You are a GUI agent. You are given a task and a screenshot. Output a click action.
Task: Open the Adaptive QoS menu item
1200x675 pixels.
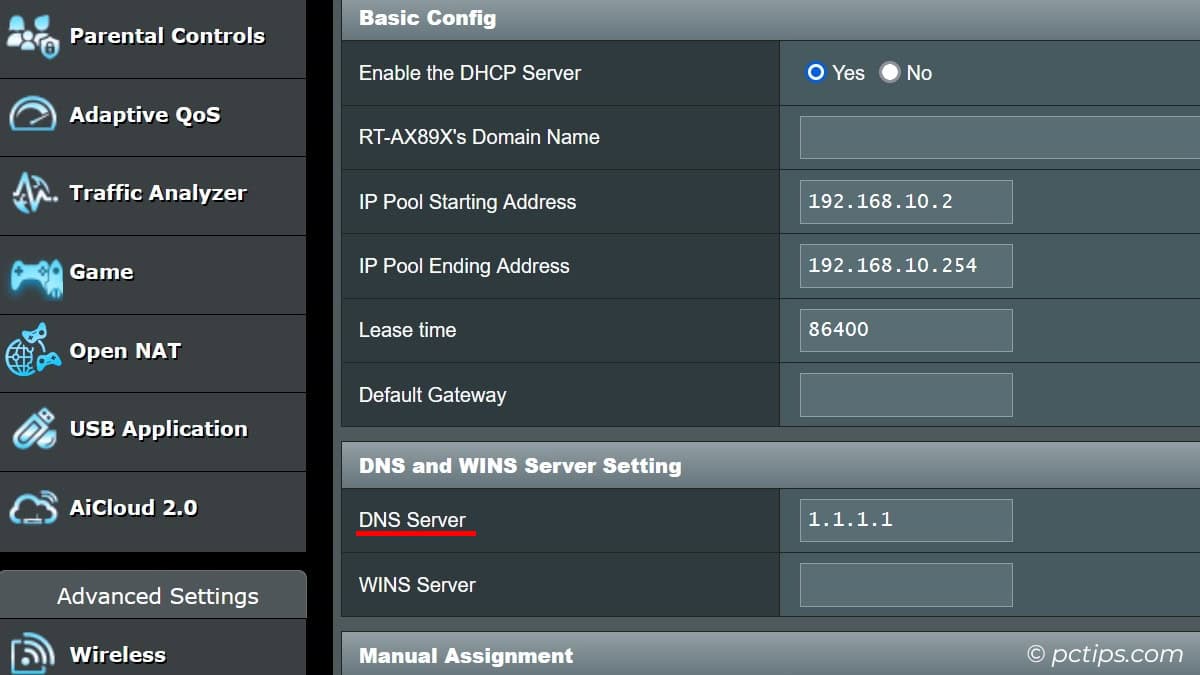[145, 115]
